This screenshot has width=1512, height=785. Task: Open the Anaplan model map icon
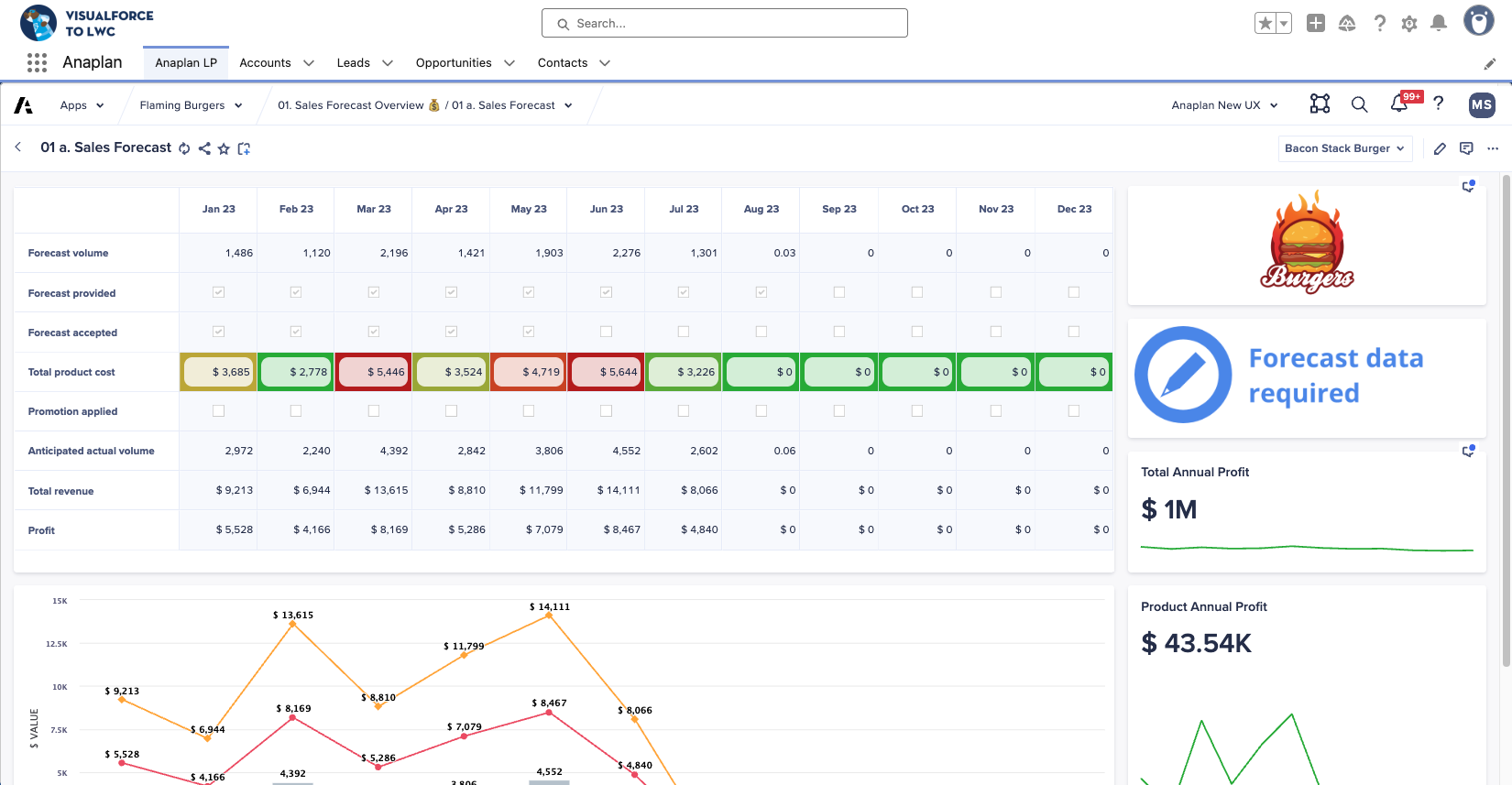[x=1320, y=104]
